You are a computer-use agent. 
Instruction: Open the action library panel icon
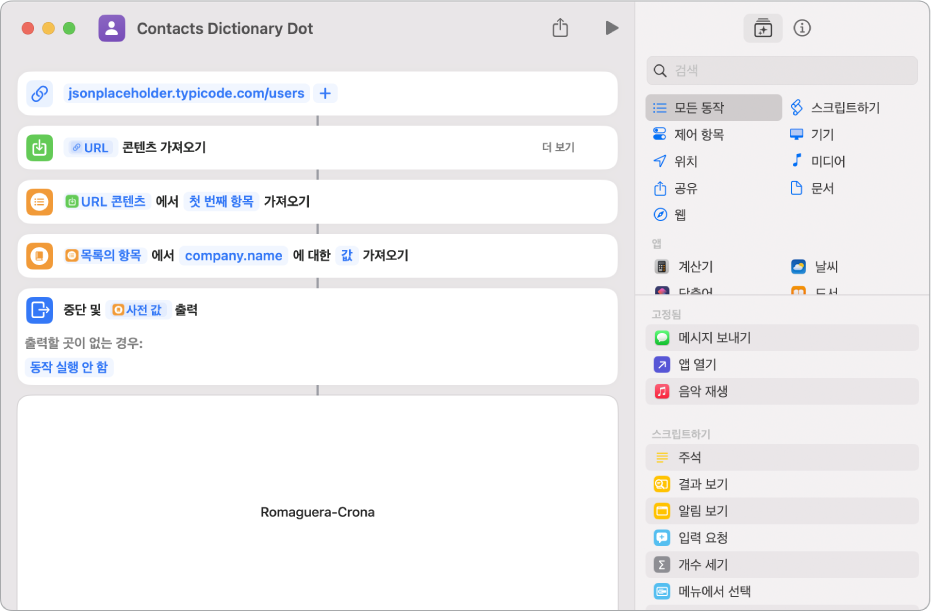(x=762, y=28)
